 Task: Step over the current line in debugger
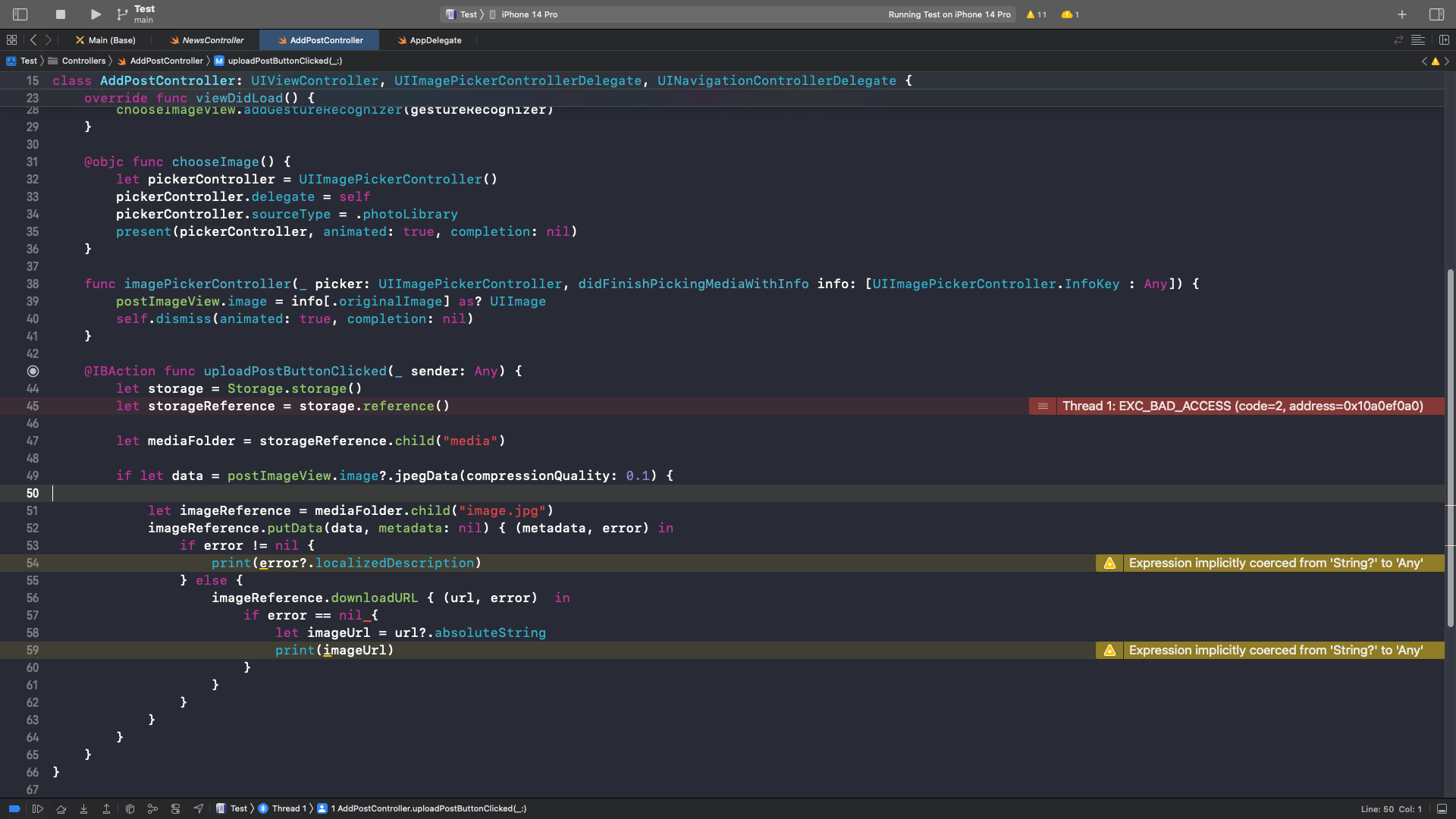(x=61, y=808)
